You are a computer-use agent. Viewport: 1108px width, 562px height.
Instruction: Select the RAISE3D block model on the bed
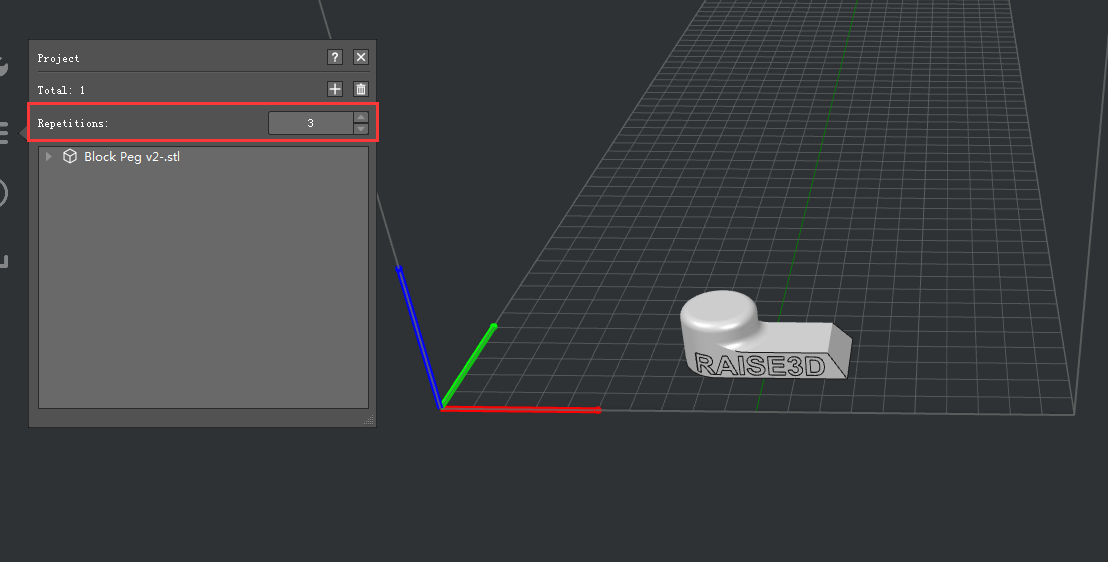[x=765, y=336]
